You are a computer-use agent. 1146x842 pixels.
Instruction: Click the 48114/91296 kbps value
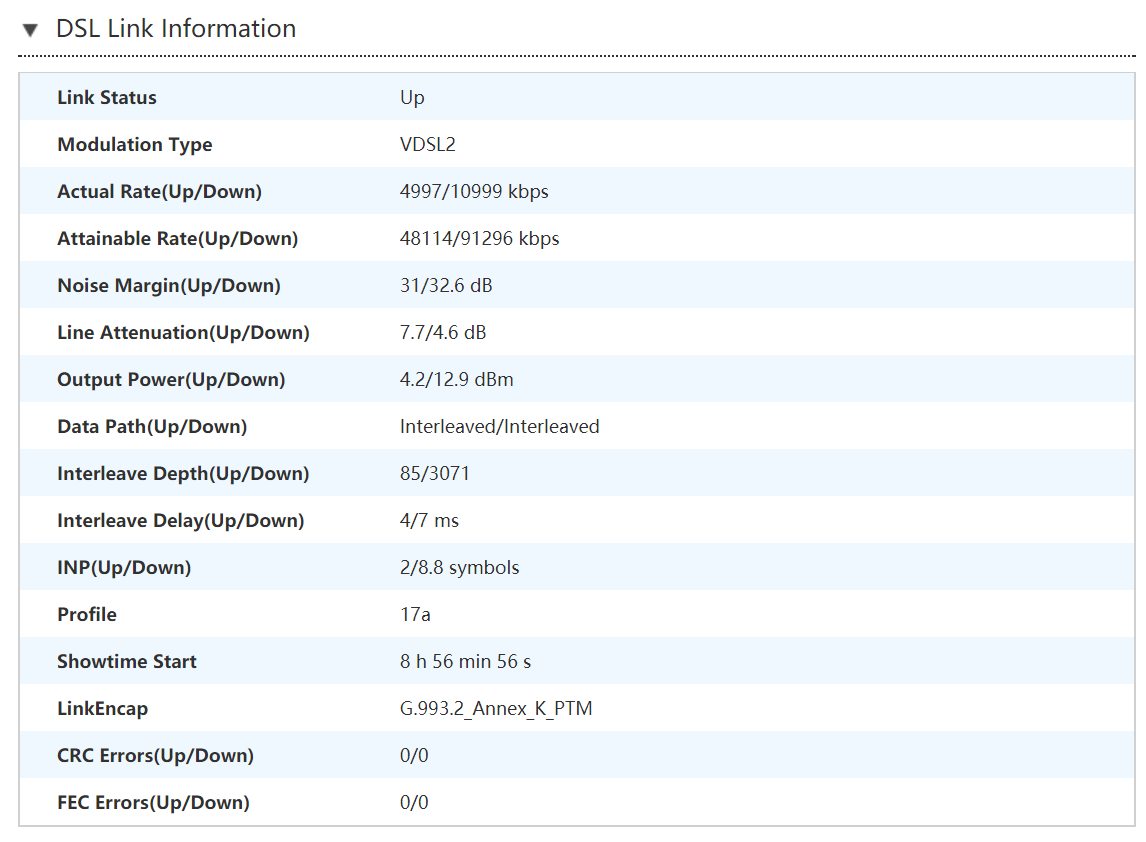coord(479,238)
